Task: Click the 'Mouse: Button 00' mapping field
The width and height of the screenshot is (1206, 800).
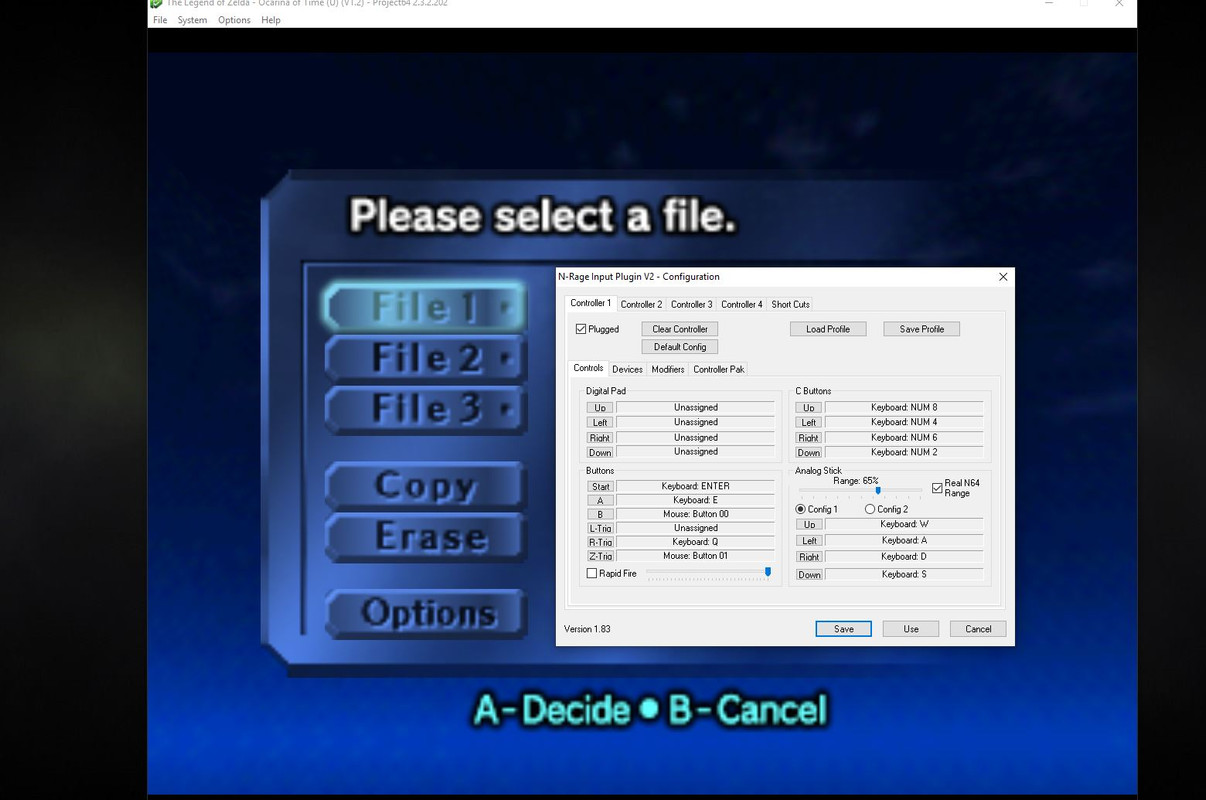Action: [696, 515]
